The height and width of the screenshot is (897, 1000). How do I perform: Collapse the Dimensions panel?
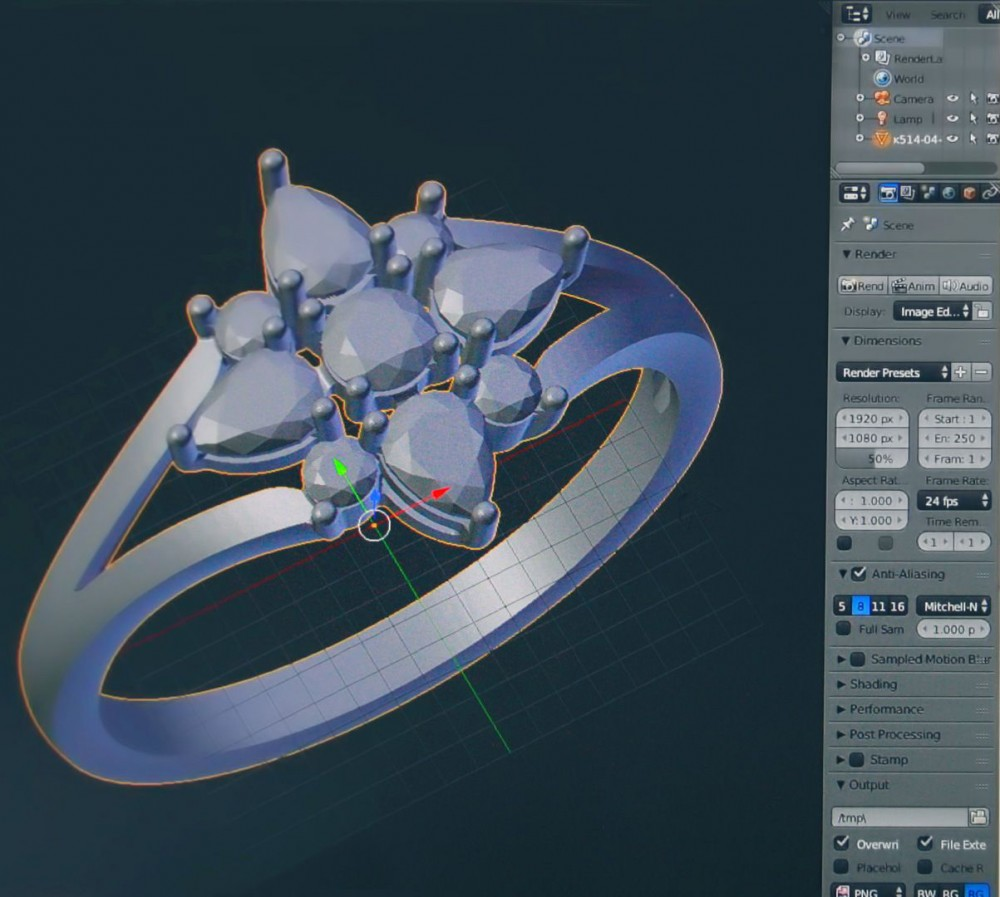[x=846, y=341]
